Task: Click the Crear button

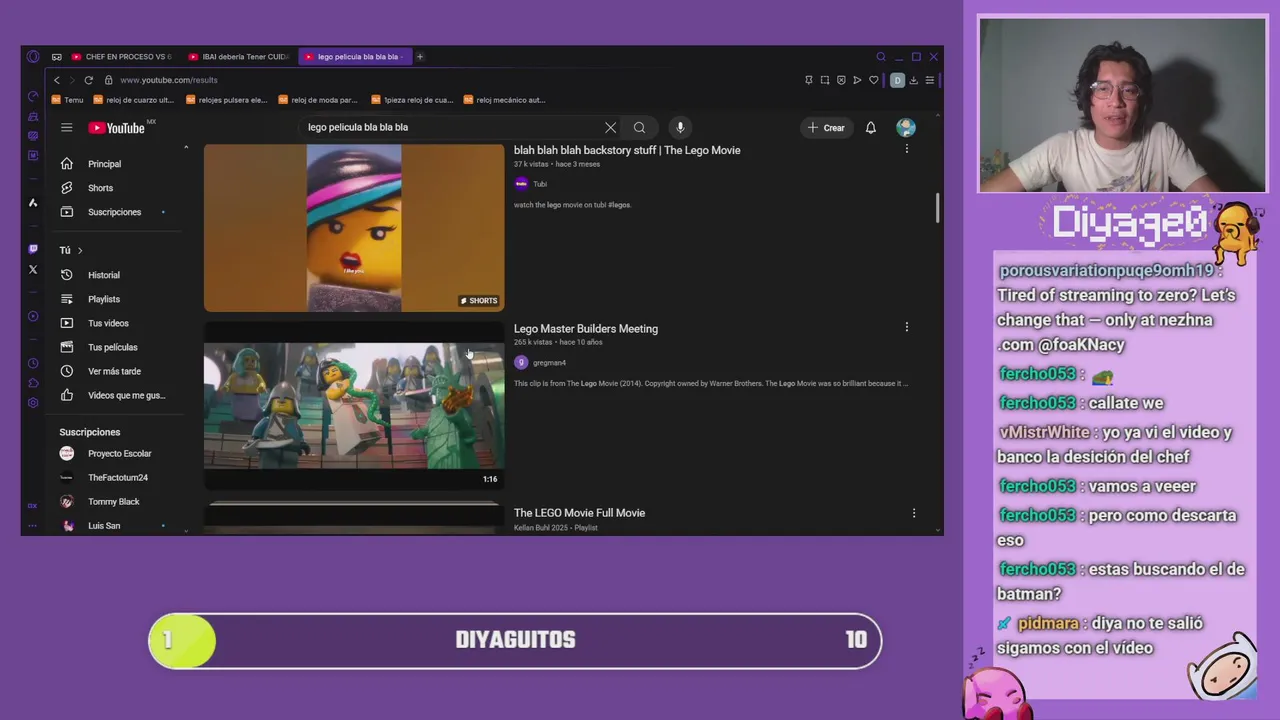Action: tap(827, 128)
